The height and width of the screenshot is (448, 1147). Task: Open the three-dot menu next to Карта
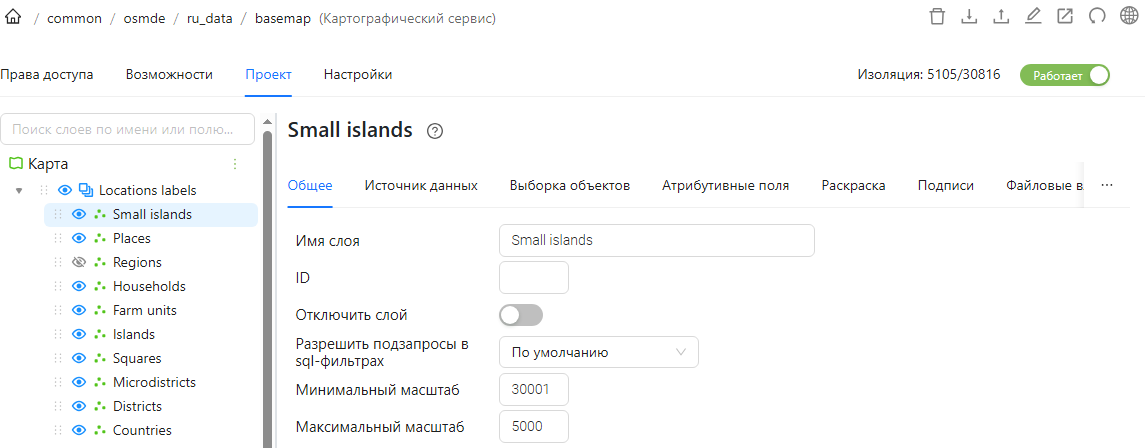235,164
